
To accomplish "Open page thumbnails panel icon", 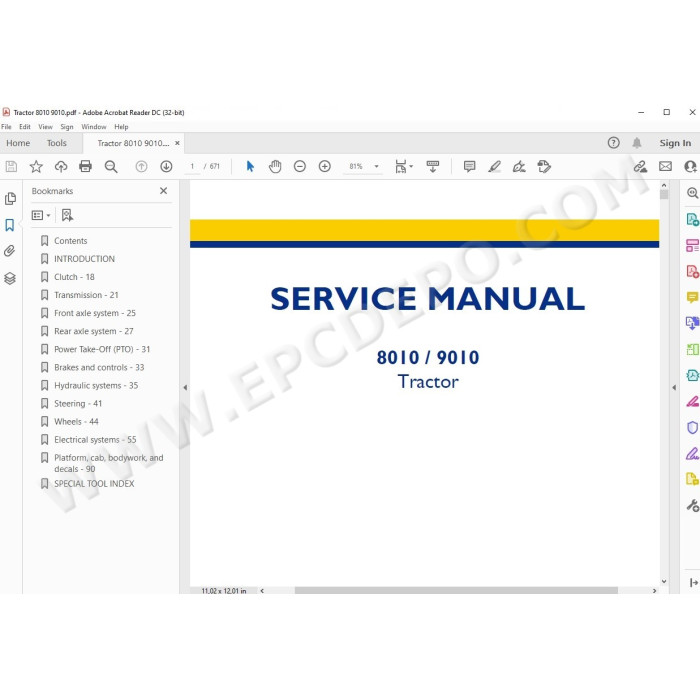I will point(10,198).
